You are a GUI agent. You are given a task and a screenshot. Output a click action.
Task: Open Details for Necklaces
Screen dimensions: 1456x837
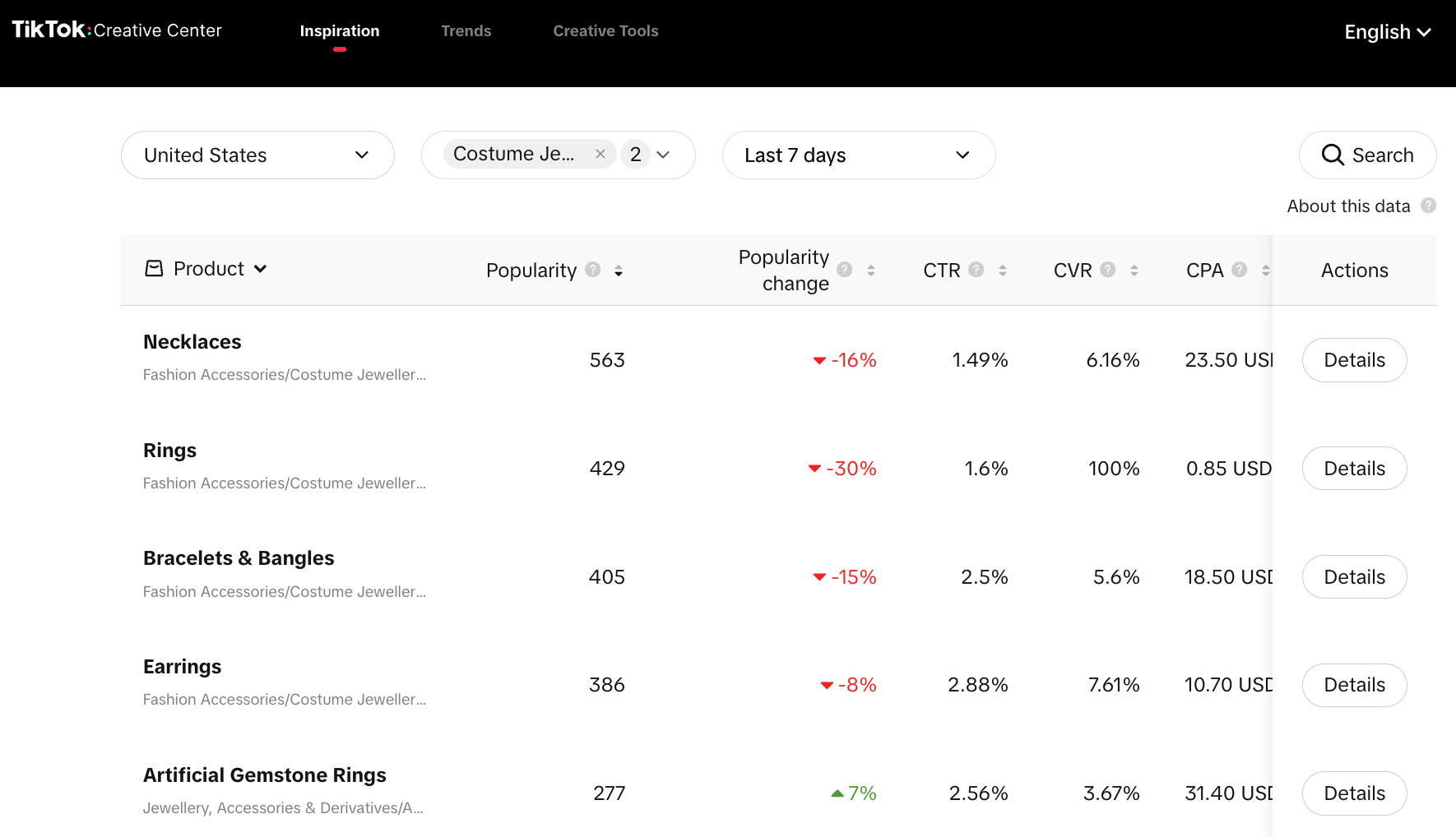1354,360
